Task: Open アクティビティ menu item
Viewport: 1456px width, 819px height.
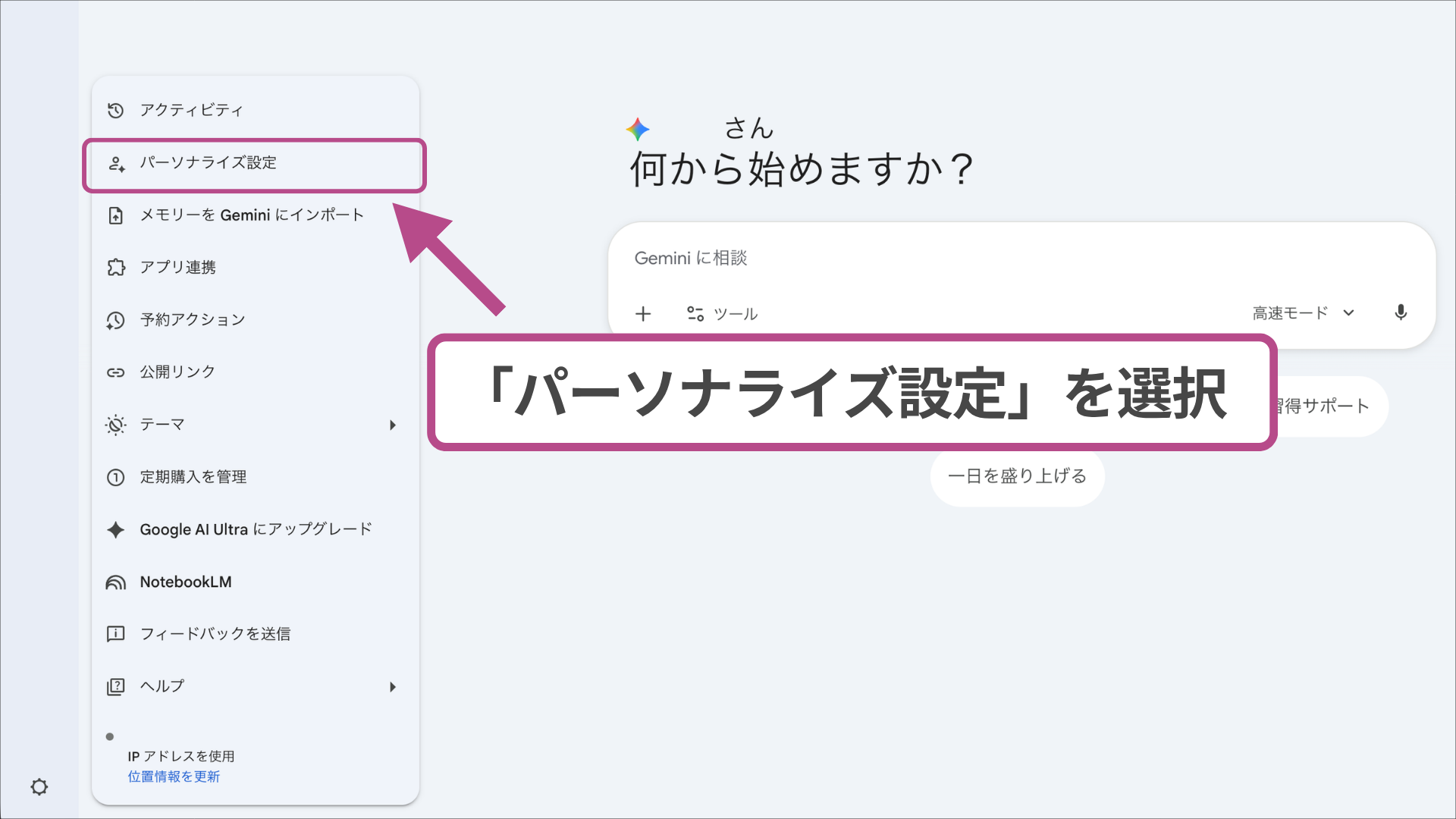Action: pos(256,111)
